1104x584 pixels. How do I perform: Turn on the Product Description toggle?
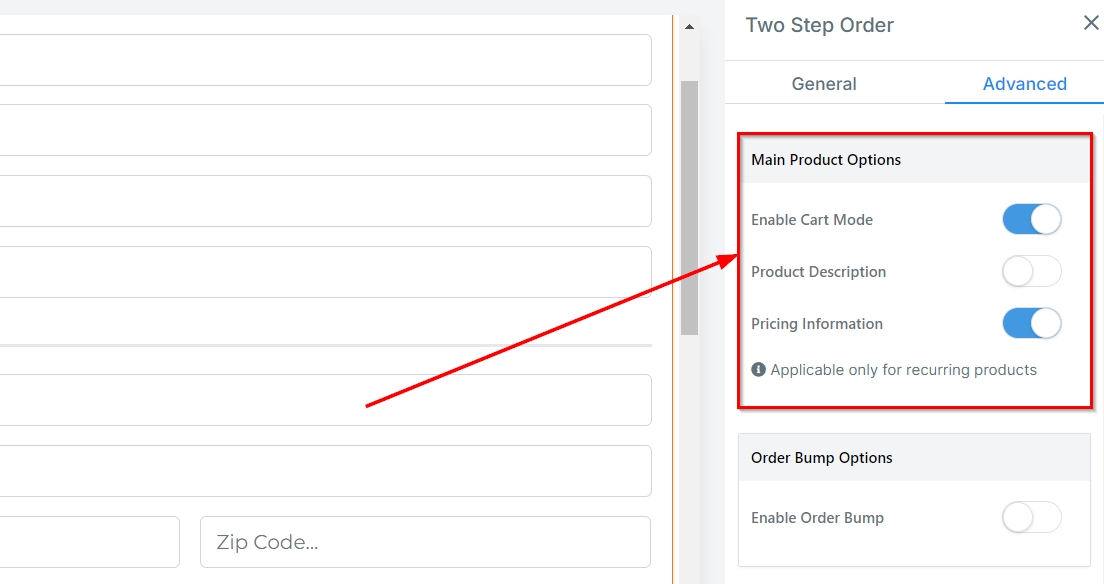(1031, 272)
